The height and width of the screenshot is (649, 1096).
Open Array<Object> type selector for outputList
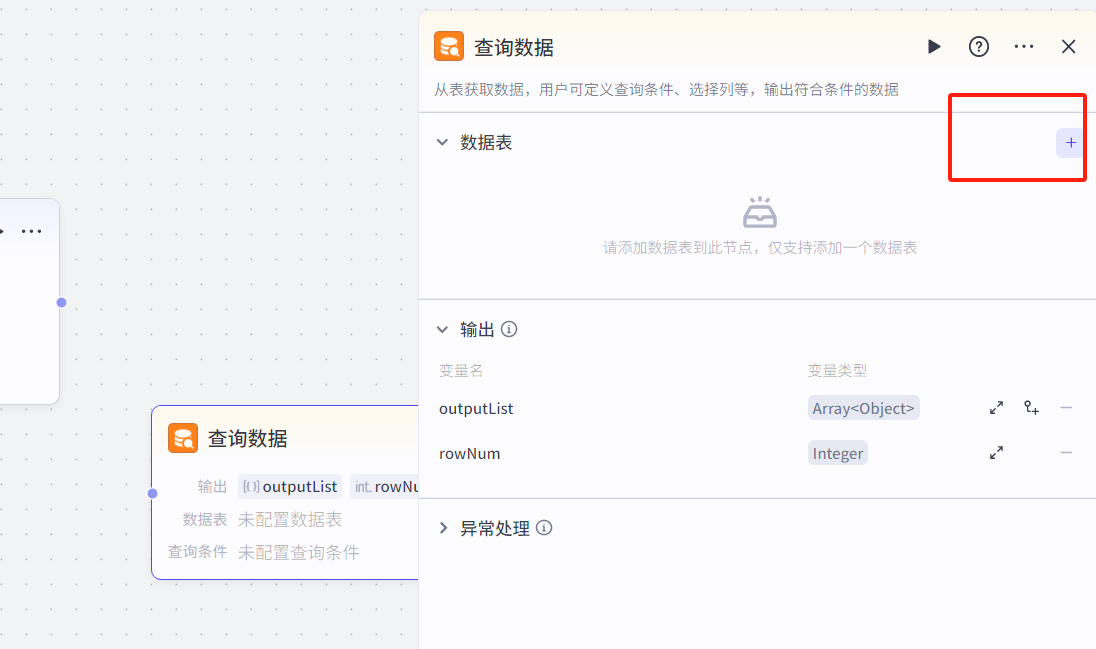863,408
